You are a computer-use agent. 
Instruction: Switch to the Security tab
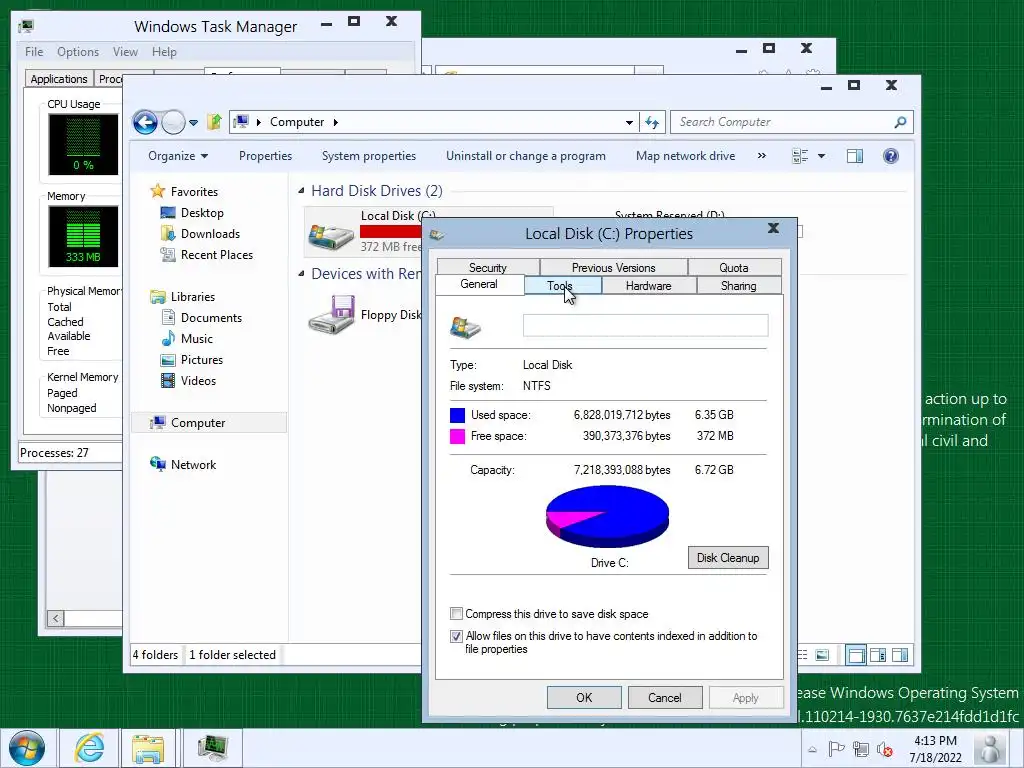point(488,267)
